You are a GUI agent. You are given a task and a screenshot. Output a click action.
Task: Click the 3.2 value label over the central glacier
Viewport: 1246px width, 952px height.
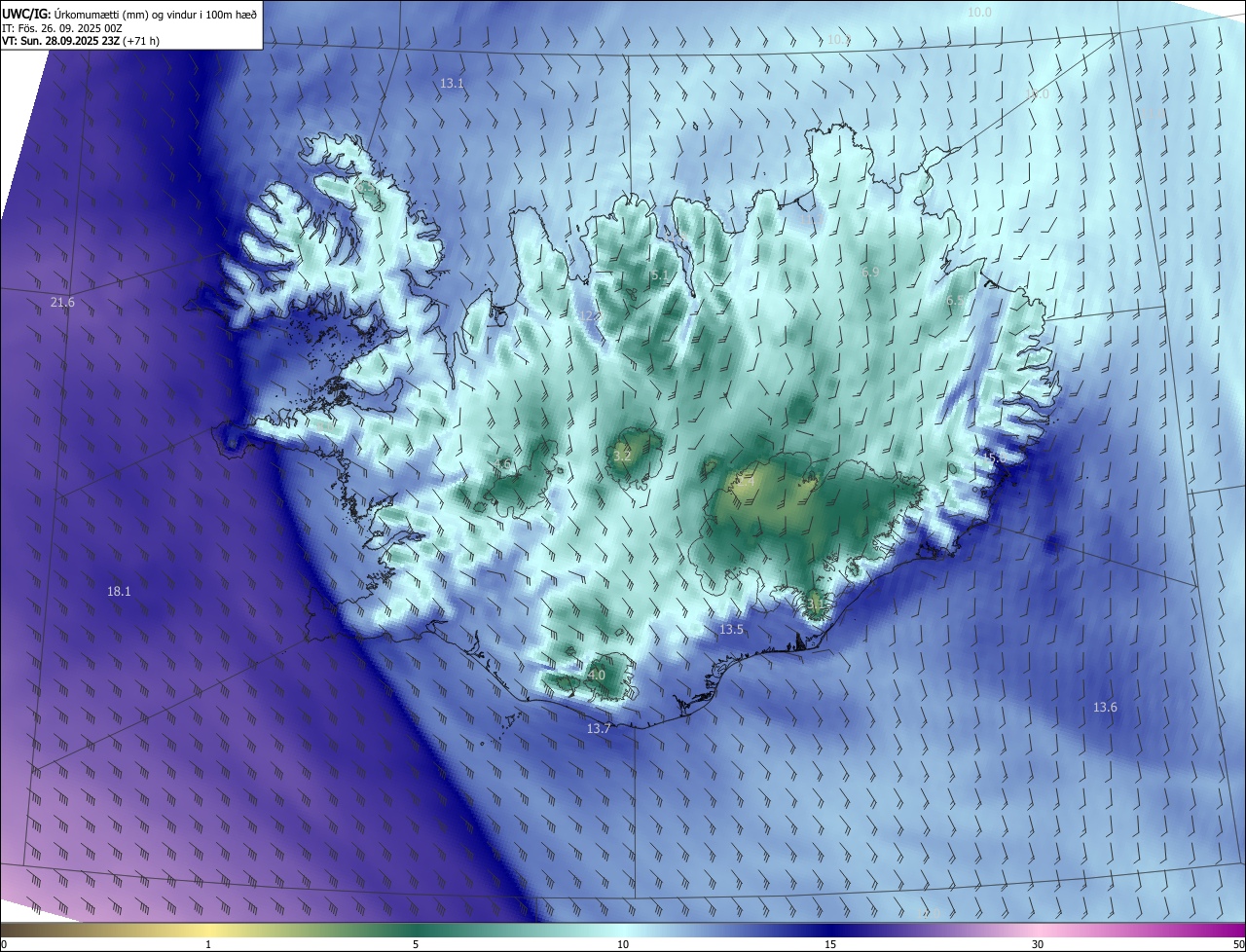click(623, 455)
